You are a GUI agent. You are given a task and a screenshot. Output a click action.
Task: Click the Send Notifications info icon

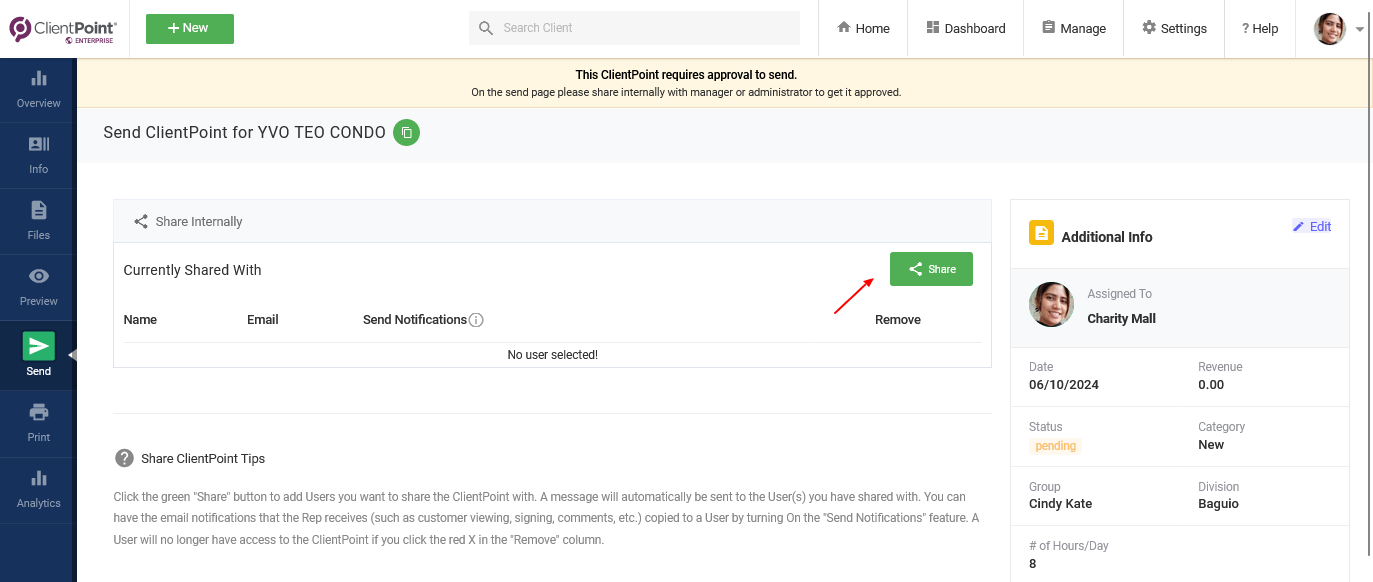[x=476, y=320]
